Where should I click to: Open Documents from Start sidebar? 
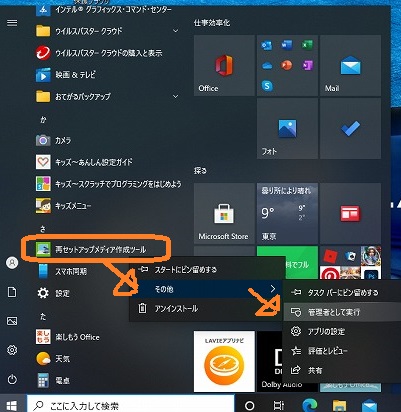[12, 292]
